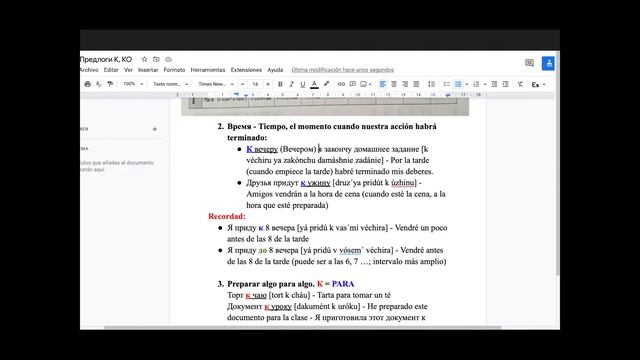Screen dimensions: 640x360
Task: Open version history via Última modificación link
Action: point(342,70)
